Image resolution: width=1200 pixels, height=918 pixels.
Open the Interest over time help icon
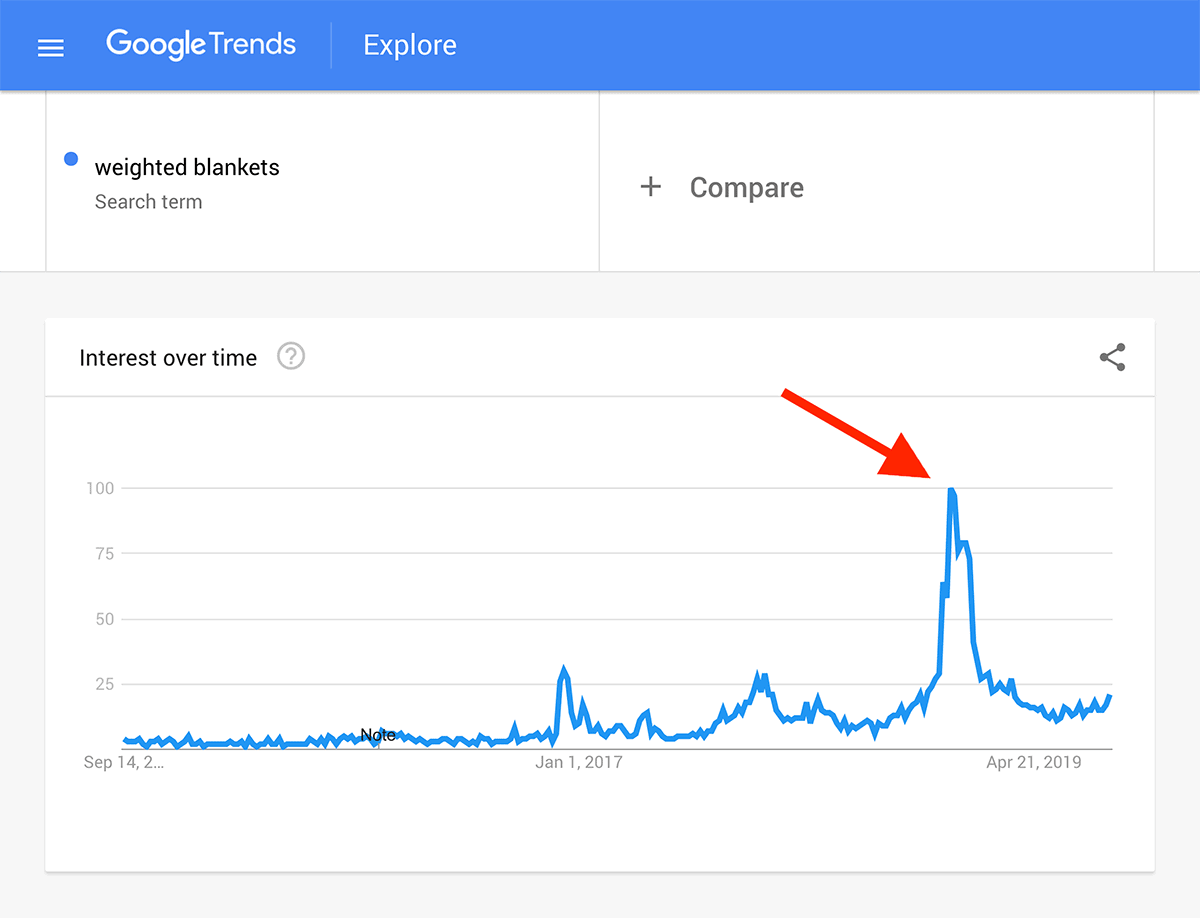[x=291, y=356]
